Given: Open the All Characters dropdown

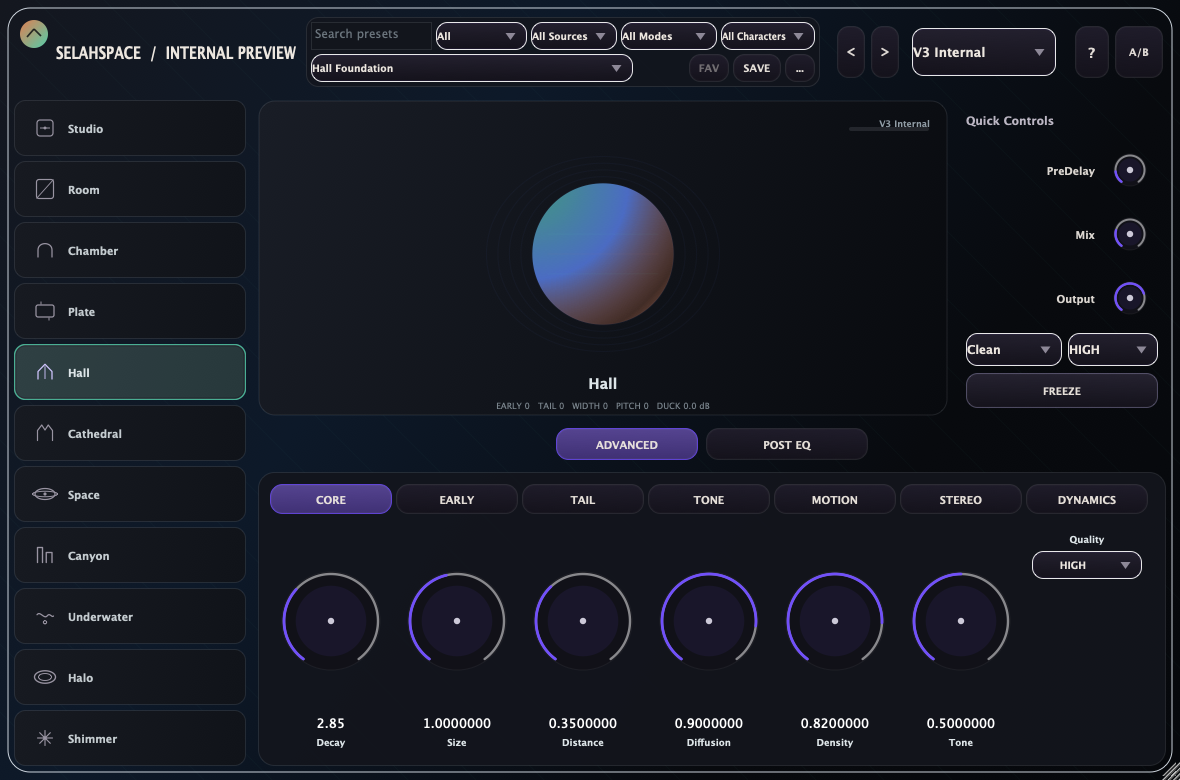Looking at the screenshot, I should [x=768, y=36].
